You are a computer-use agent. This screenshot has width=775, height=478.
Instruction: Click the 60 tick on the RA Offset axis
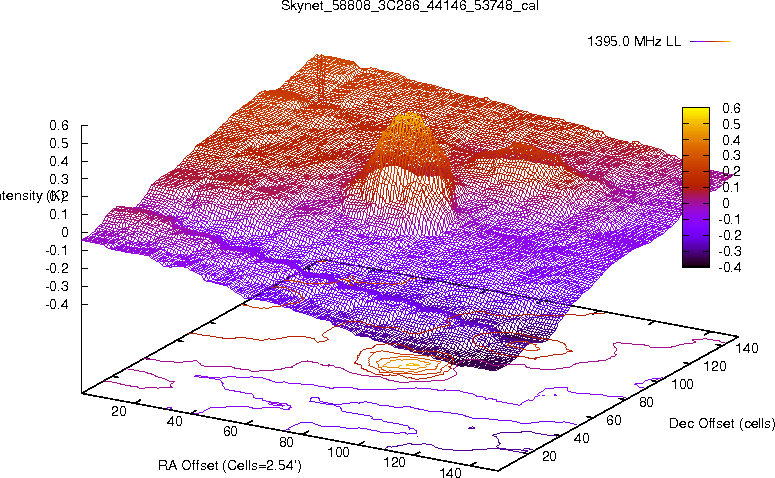pyautogui.click(x=230, y=432)
